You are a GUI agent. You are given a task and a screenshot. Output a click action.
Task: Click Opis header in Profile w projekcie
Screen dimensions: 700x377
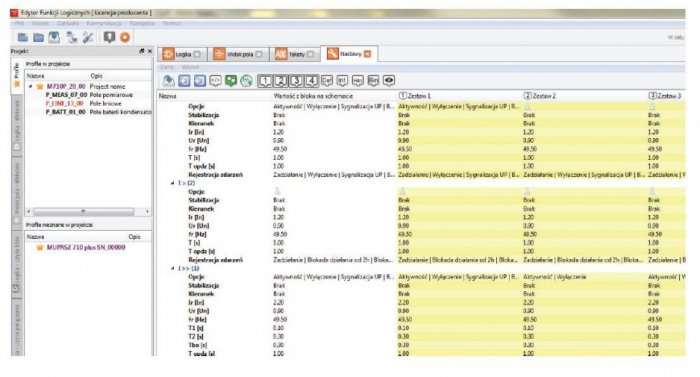click(96, 76)
